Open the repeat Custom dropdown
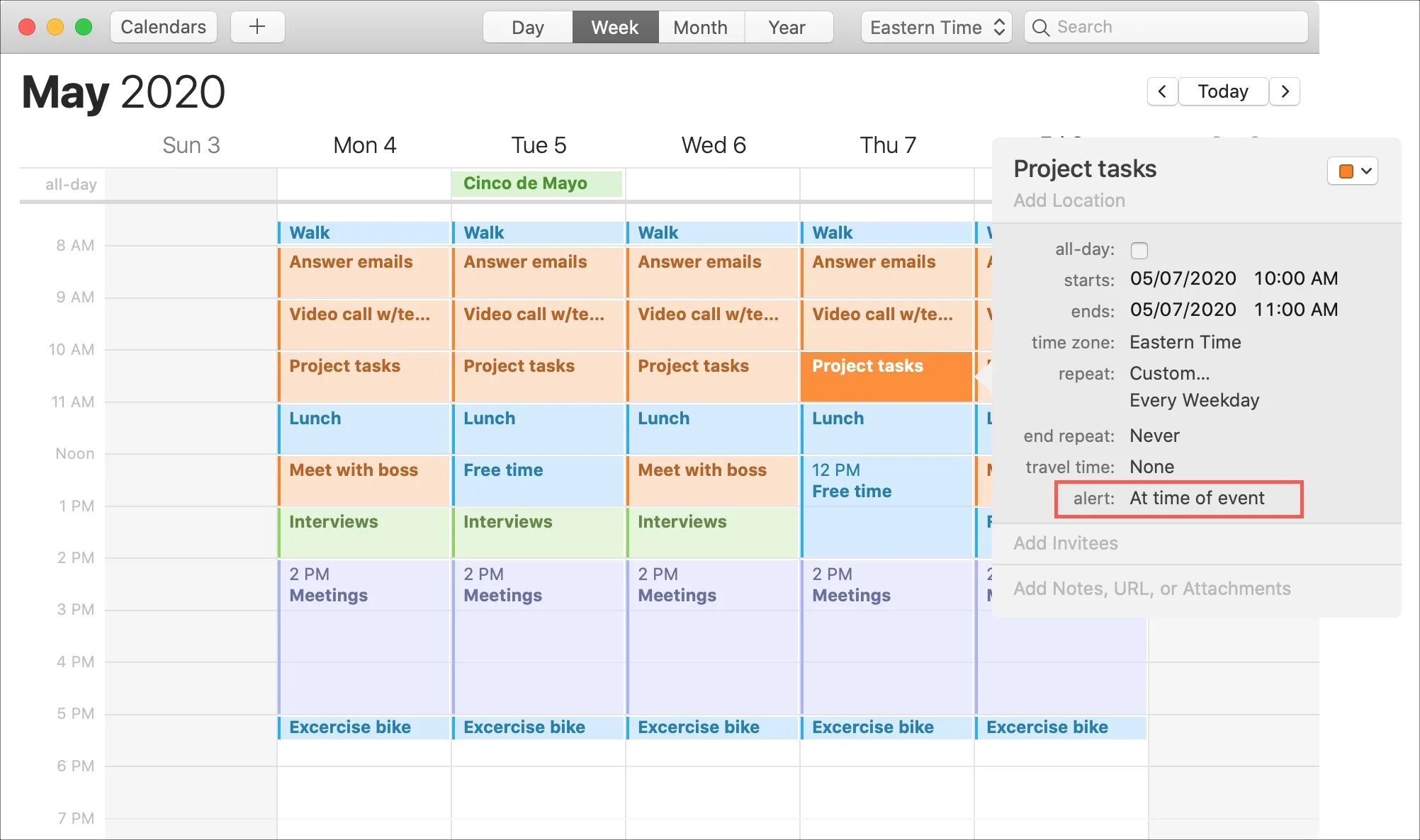Image resolution: width=1420 pixels, height=840 pixels. tap(1169, 373)
